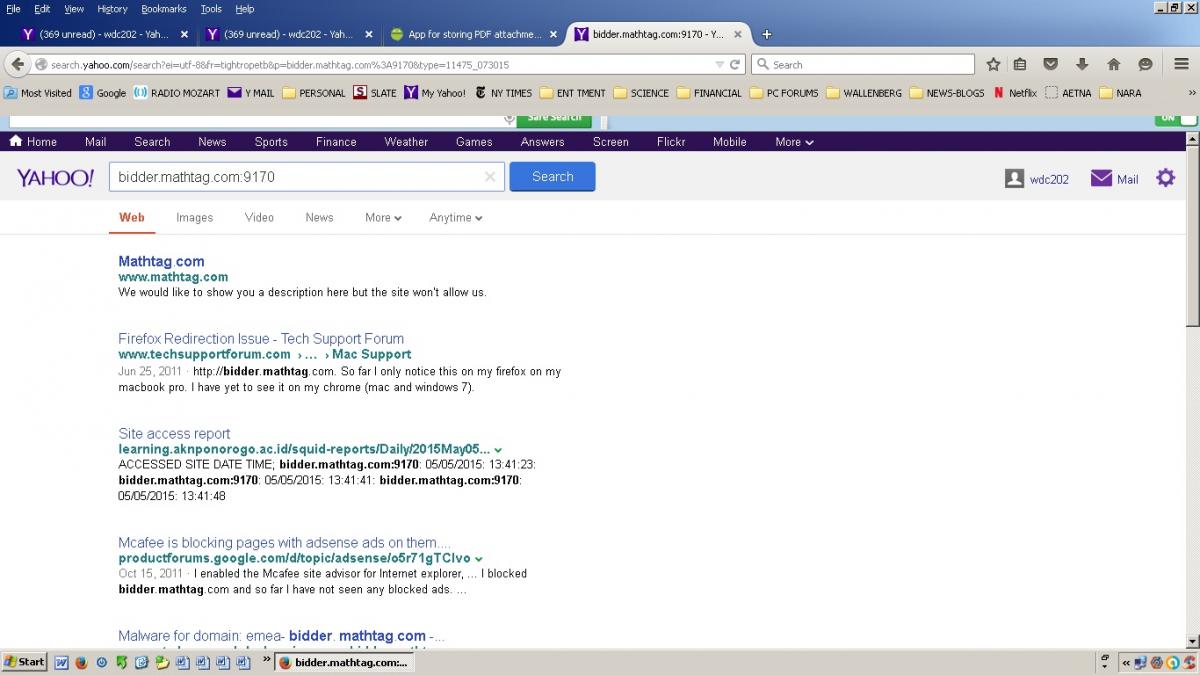
Task: Open history dropdown in URL bar
Action: [718, 64]
